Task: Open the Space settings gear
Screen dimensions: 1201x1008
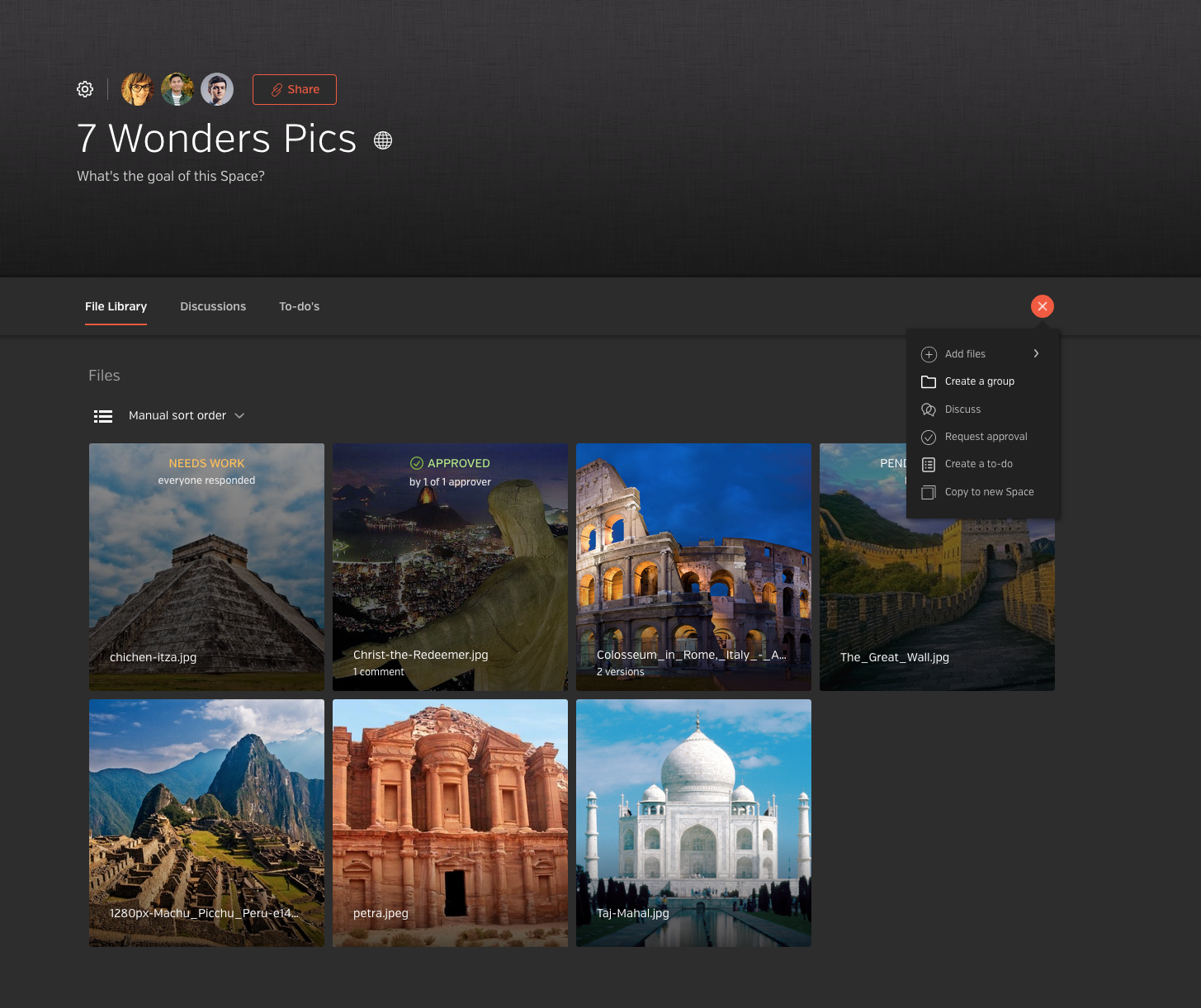Action: click(x=85, y=89)
